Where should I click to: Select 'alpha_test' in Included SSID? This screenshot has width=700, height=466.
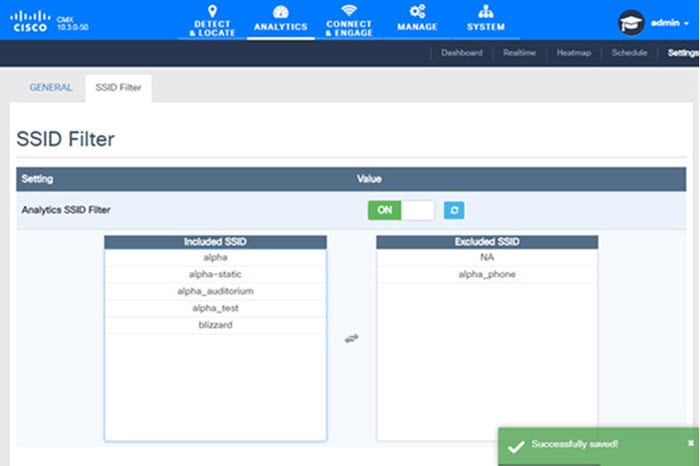pos(215,308)
